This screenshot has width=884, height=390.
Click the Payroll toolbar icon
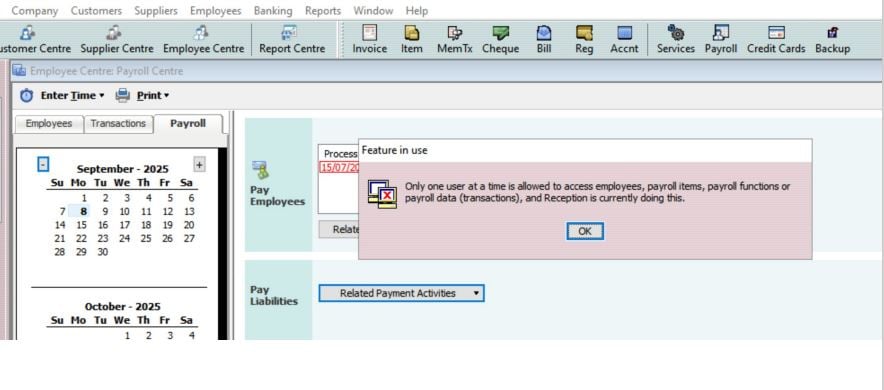click(x=721, y=33)
